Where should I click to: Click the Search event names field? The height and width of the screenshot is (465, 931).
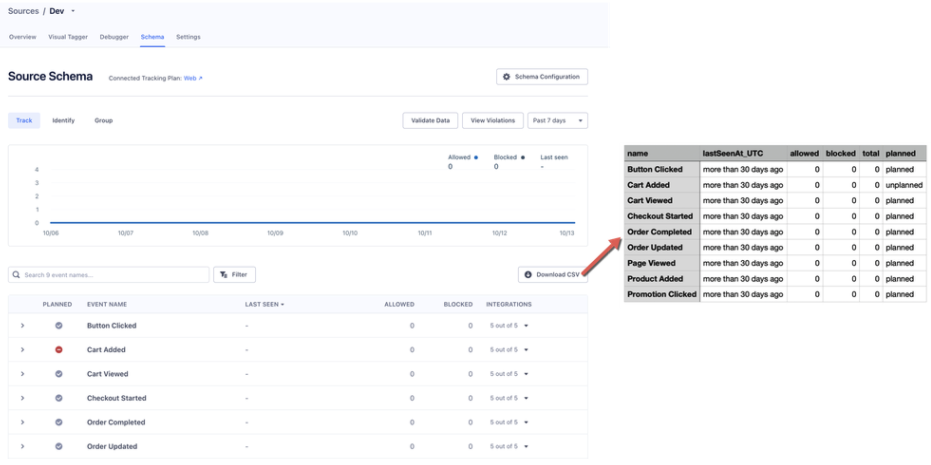pos(107,274)
